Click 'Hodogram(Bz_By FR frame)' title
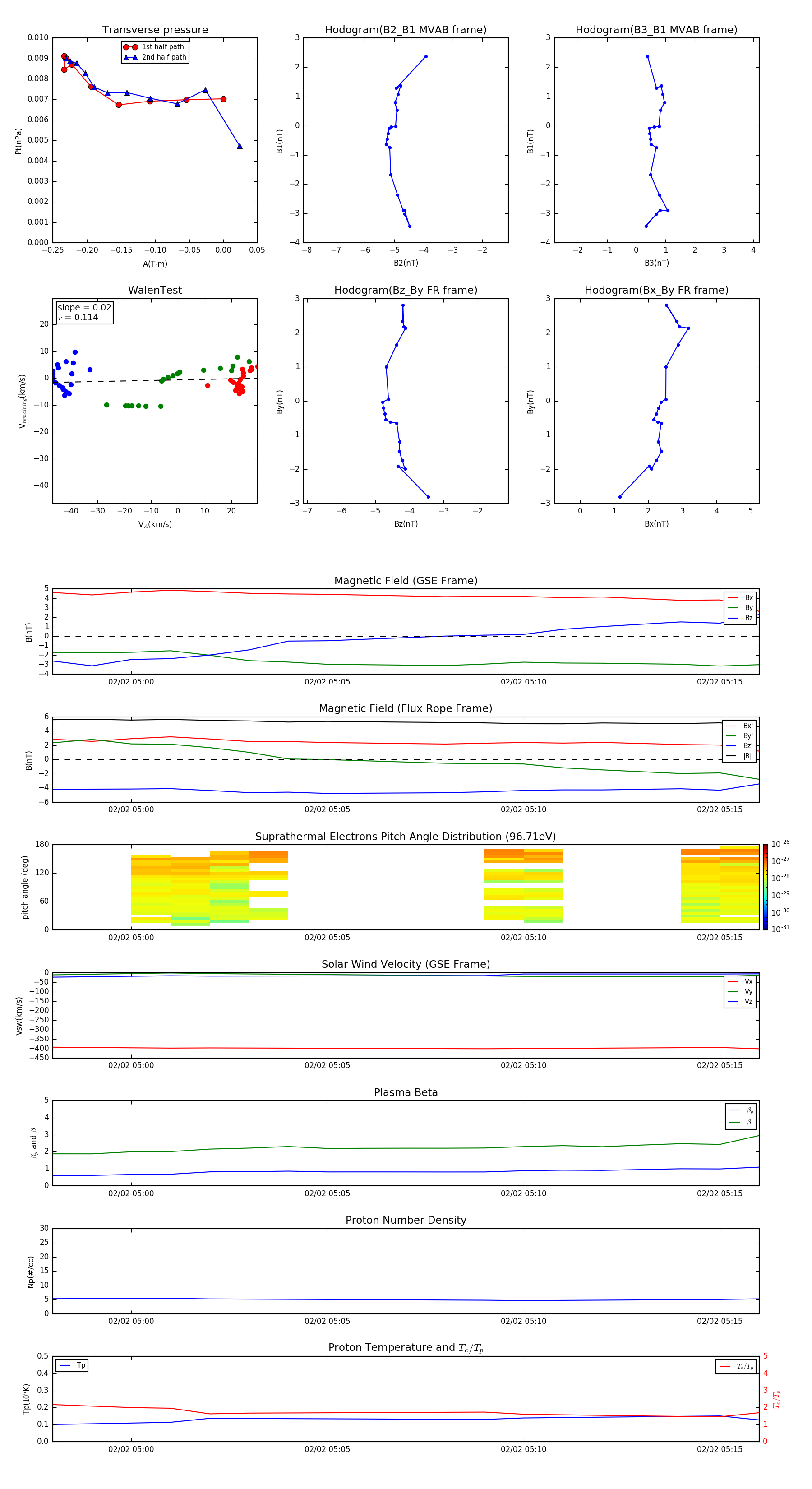Screen dimensions: 812x1489 [406, 290]
